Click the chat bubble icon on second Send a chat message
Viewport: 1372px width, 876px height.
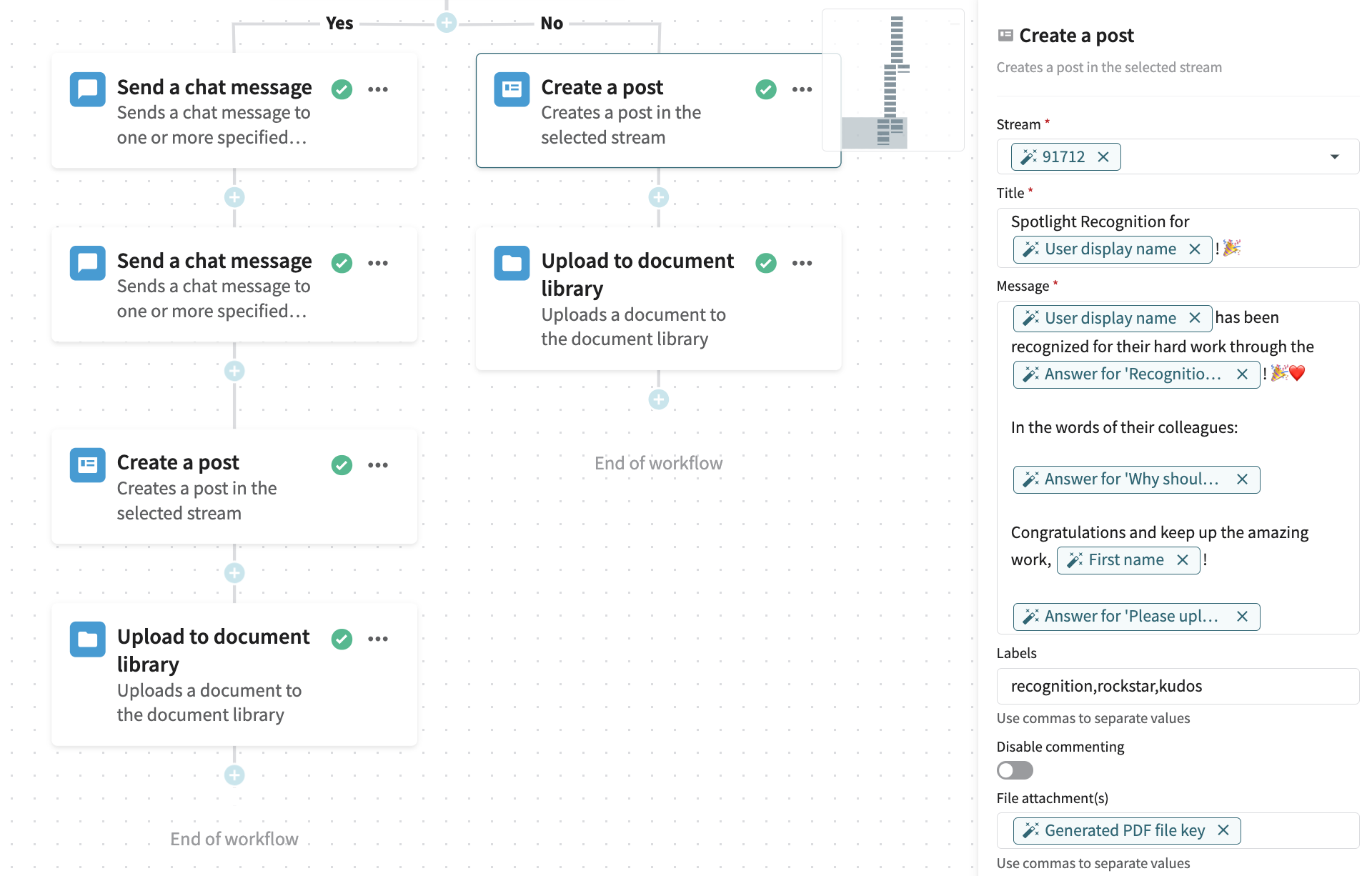click(x=88, y=264)
